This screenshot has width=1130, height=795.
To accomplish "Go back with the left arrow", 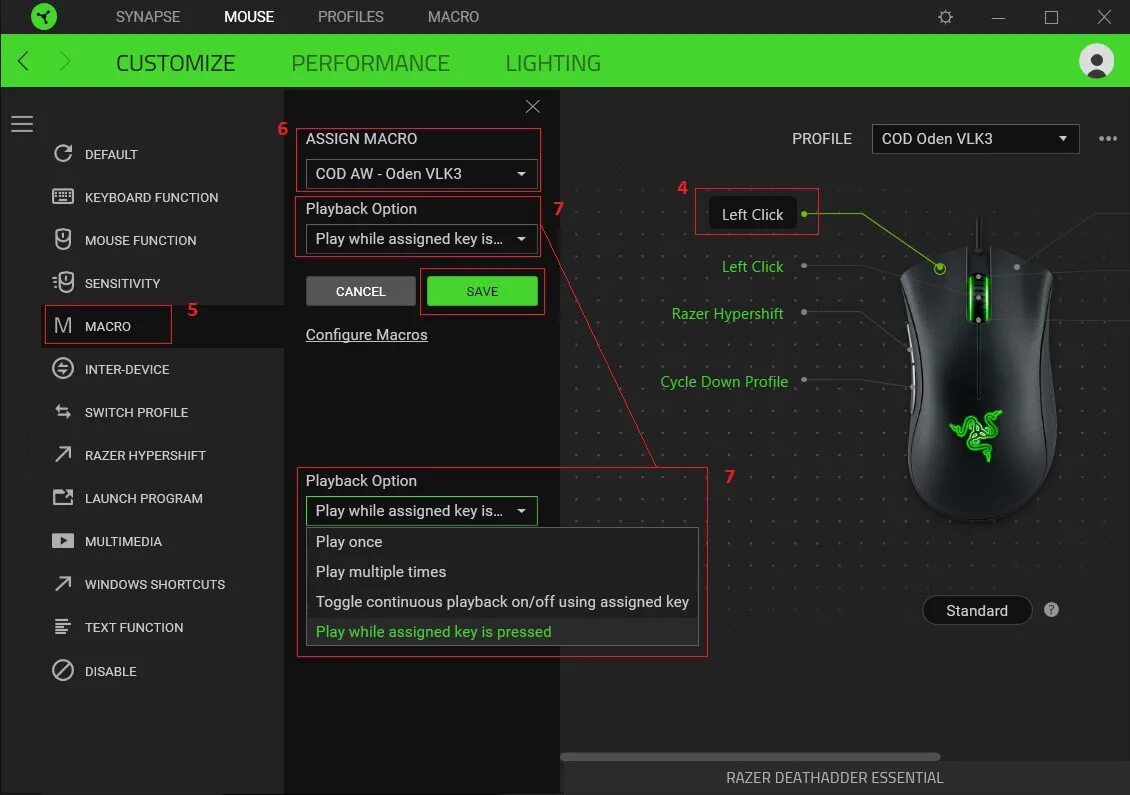I will (x=23, y=61).
